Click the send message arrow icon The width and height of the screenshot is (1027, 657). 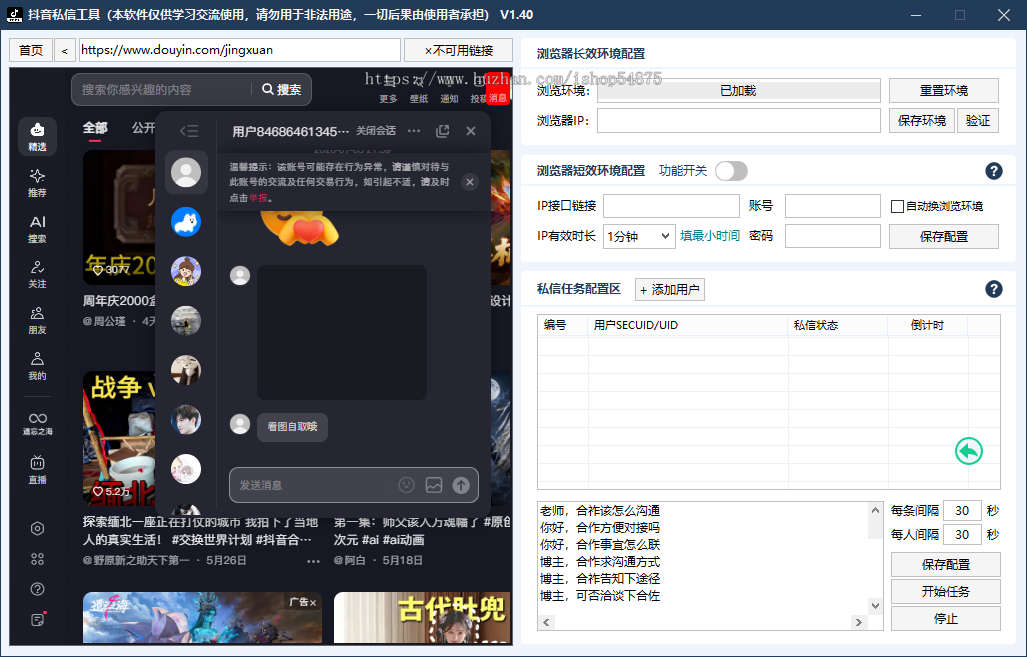click(461, 485)
